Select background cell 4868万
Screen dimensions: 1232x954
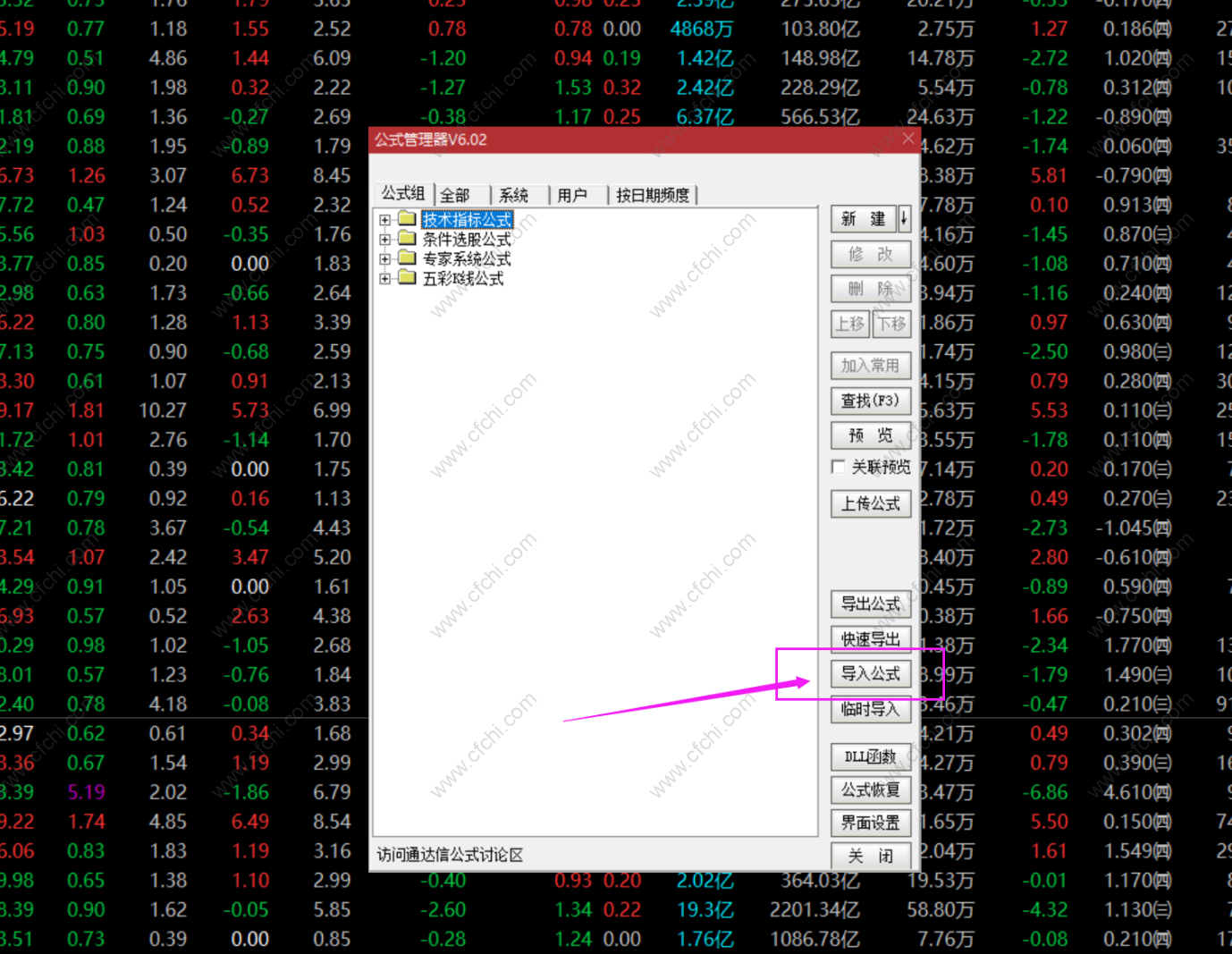pyautogui.click(x=702, y=29)
